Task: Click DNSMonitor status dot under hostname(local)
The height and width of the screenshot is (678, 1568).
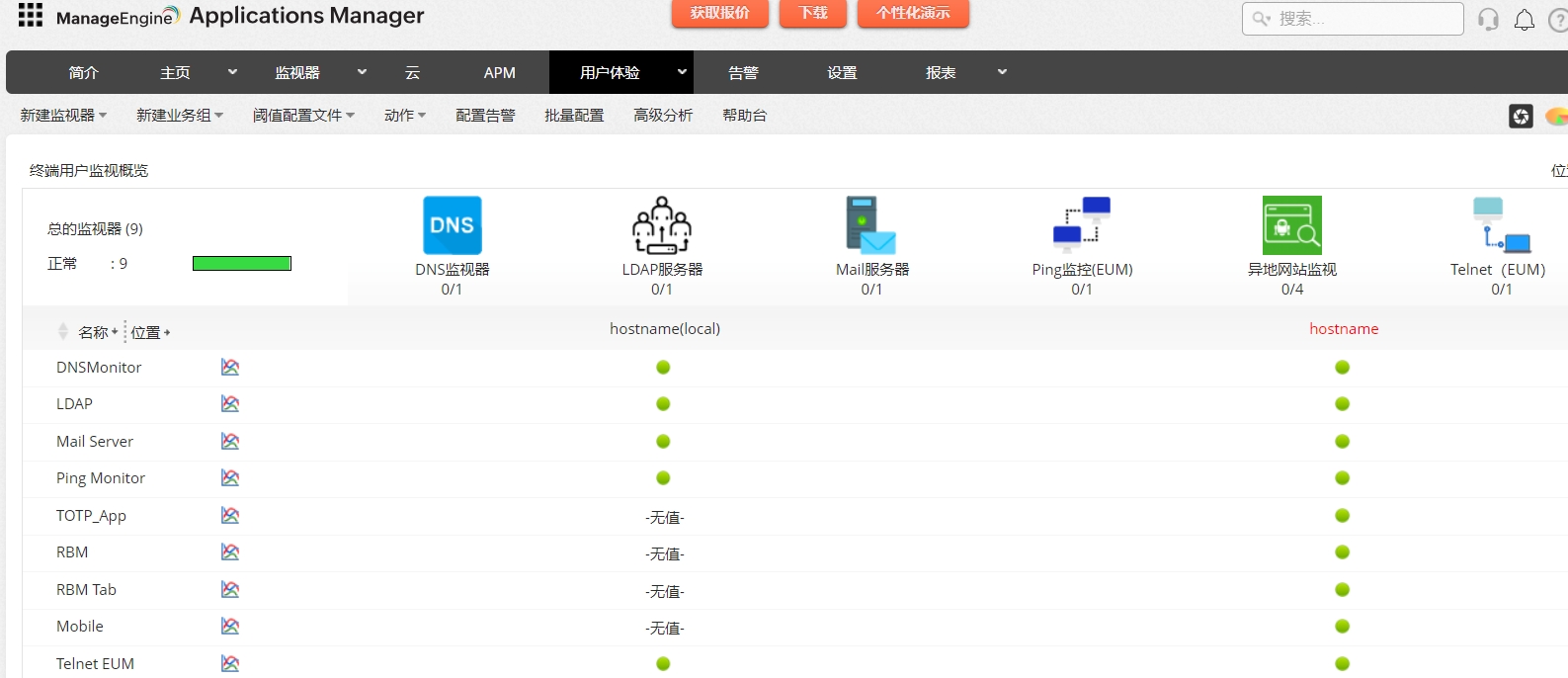Action: click(663, 367)
